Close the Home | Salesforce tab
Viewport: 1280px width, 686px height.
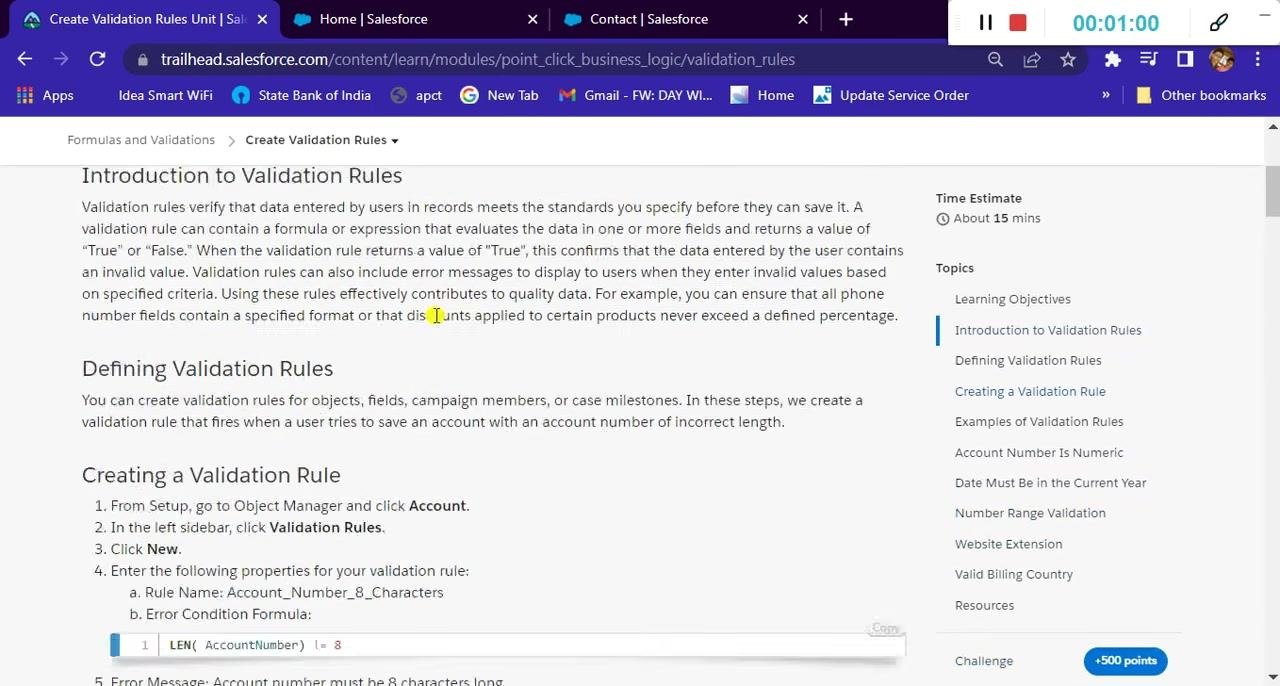pos(532,19)
